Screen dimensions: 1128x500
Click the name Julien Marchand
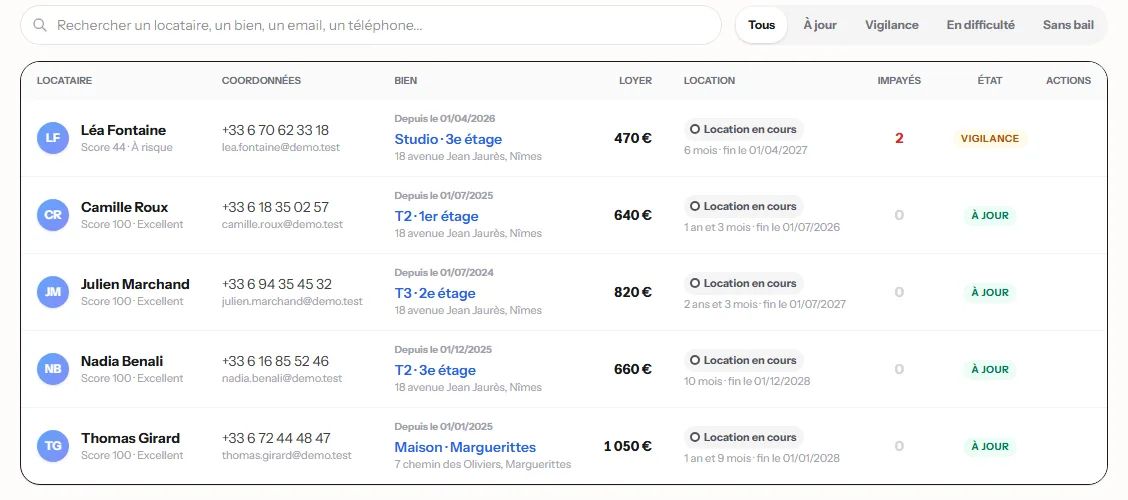point(135,284)
